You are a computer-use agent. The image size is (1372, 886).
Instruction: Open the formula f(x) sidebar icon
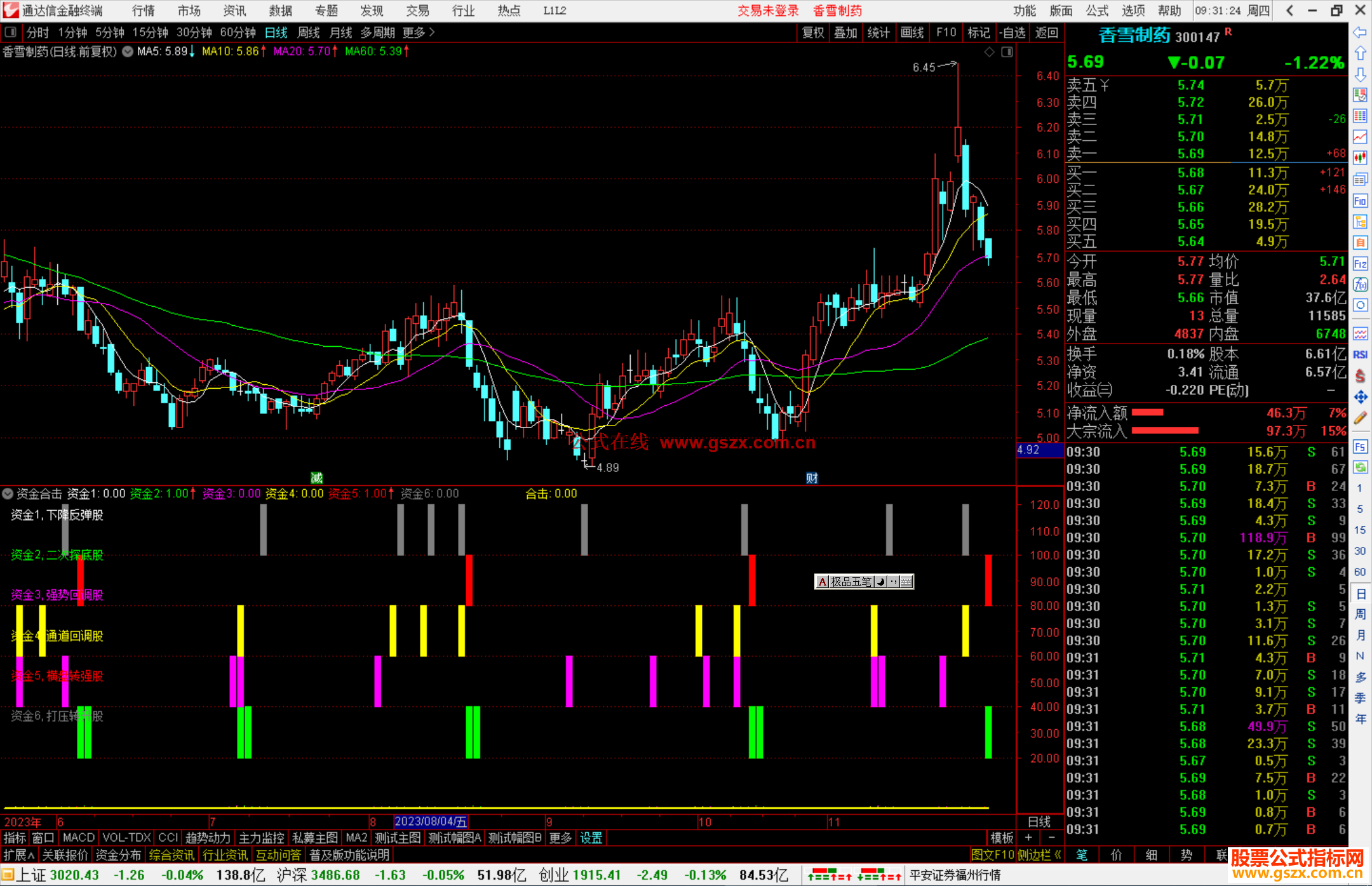pyautogui.click(x=1360, y=285)
